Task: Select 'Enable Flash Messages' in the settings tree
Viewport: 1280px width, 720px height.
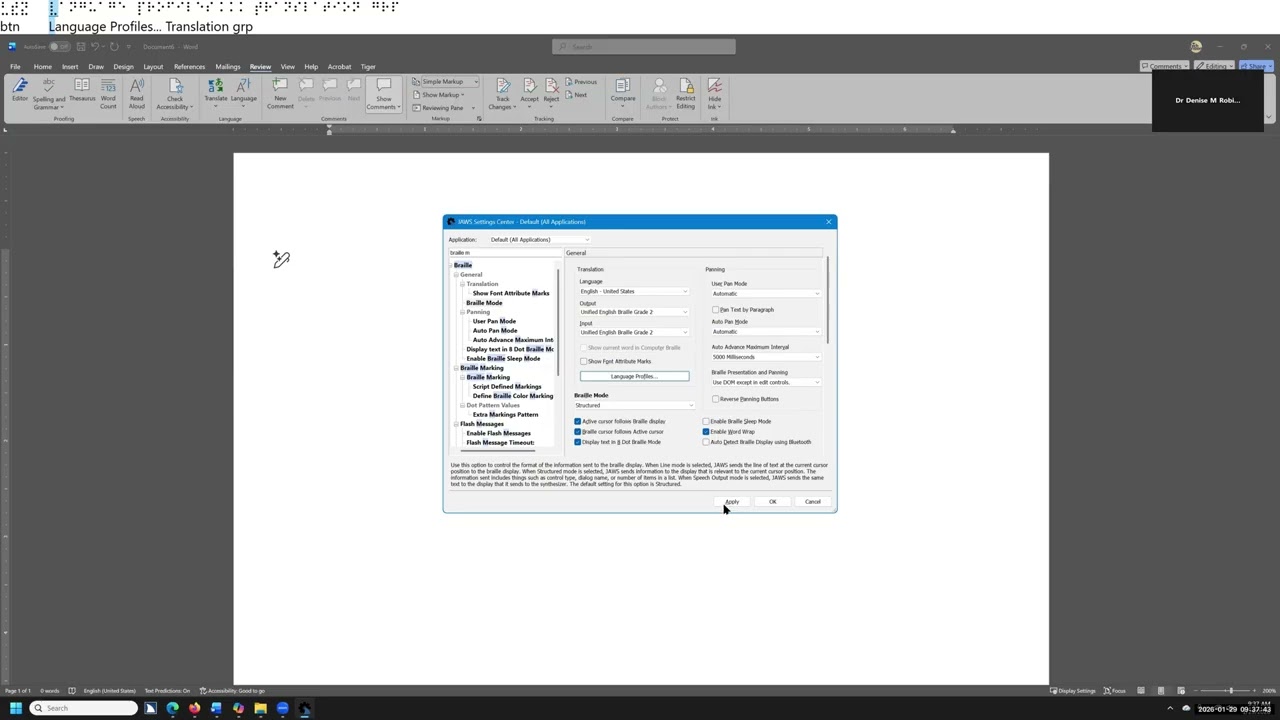Action: 498,433
